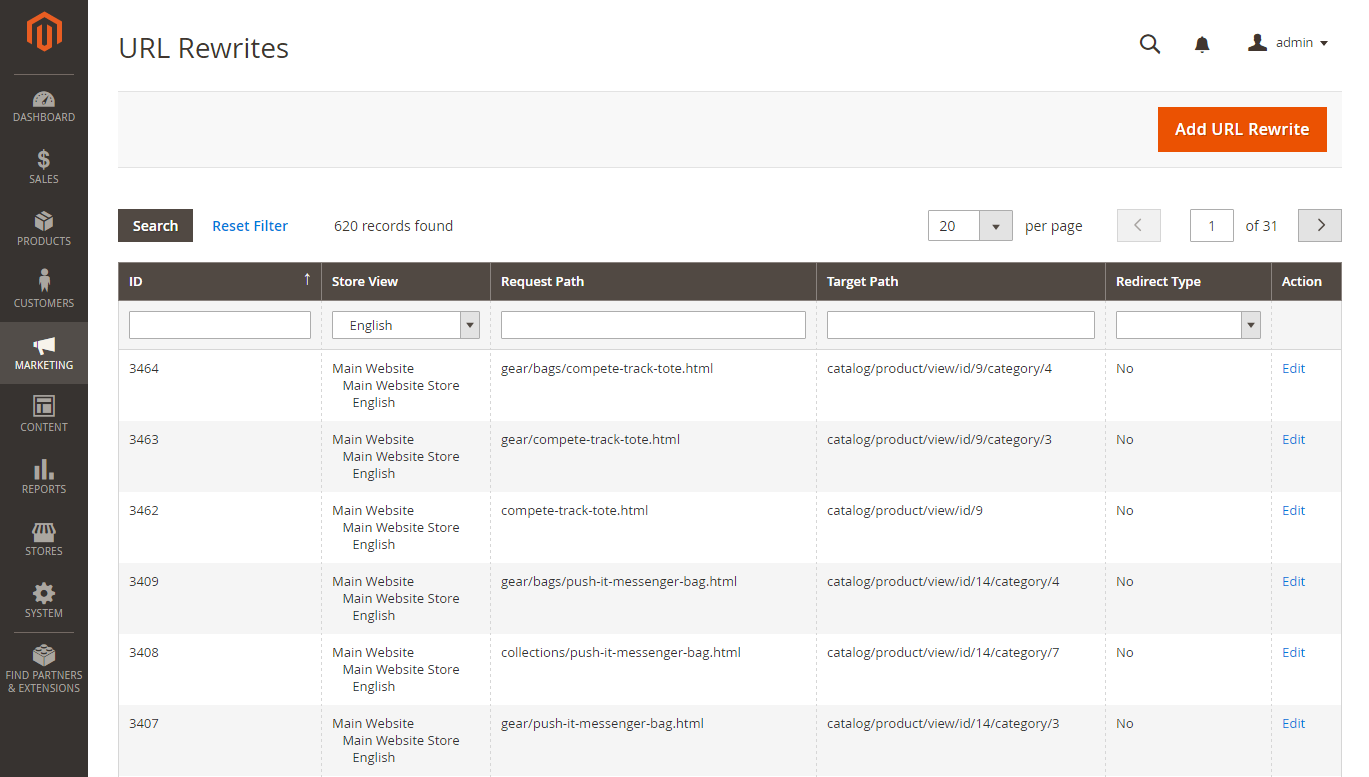Focus the Request Path filter input
Image resolution: width=1369 pixels, height=777 pixels.
click(653, 325)
